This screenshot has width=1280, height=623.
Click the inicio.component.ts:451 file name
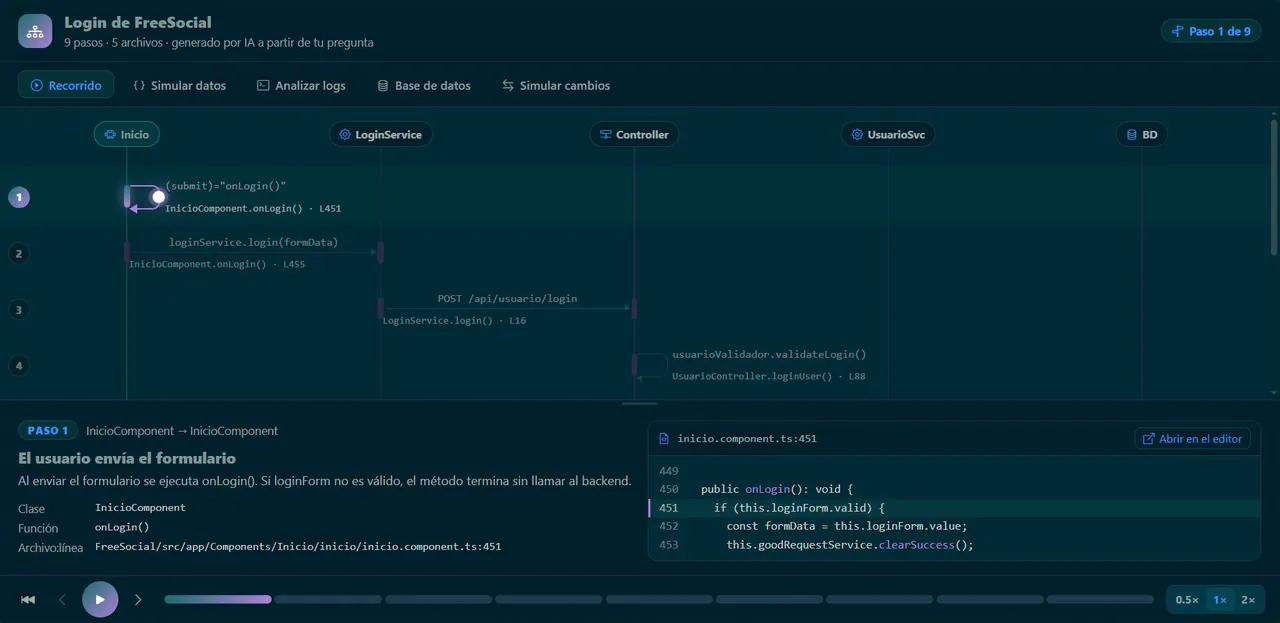(747, 438)
